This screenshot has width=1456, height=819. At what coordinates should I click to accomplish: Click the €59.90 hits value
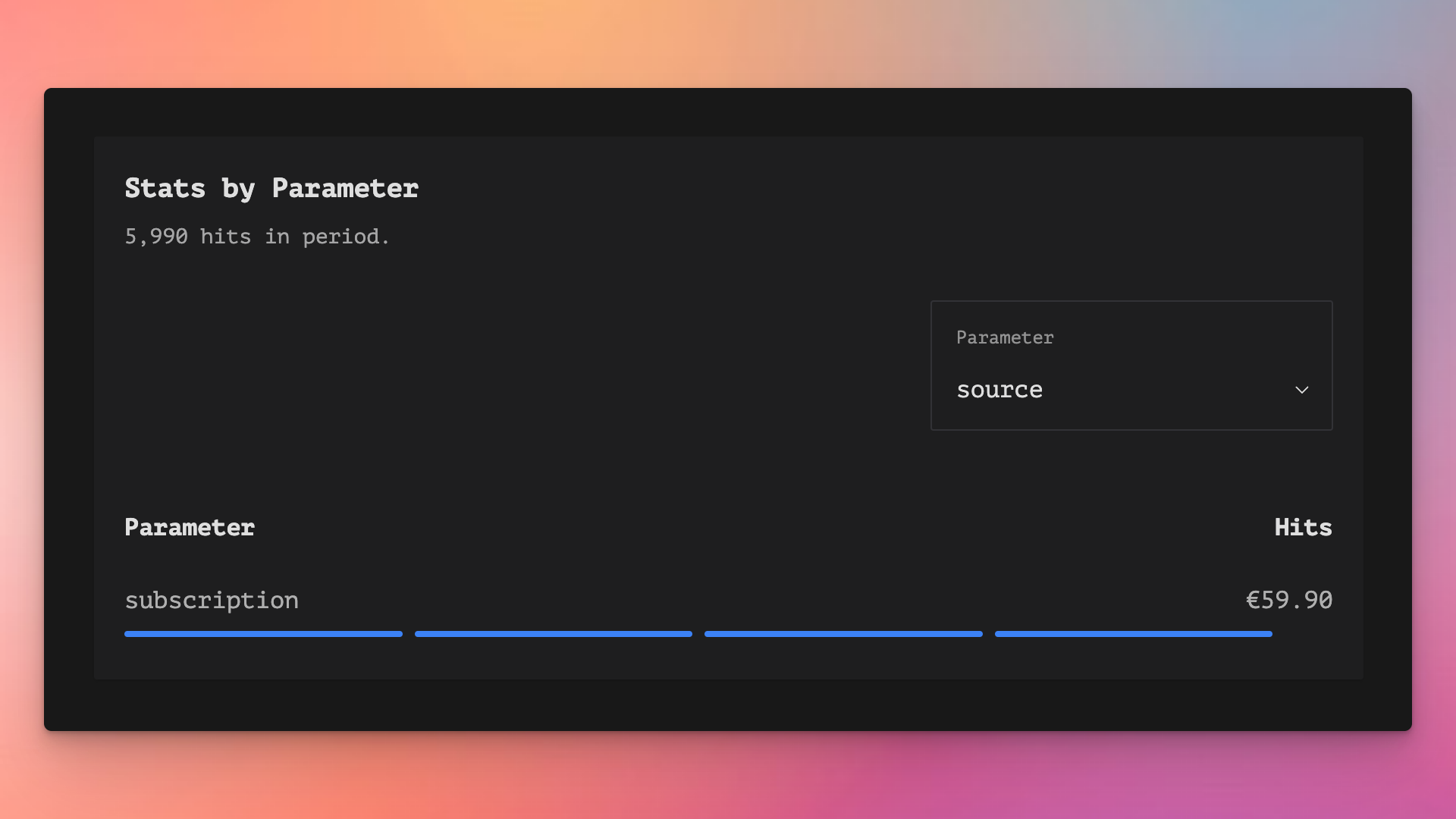point(1289,600)
